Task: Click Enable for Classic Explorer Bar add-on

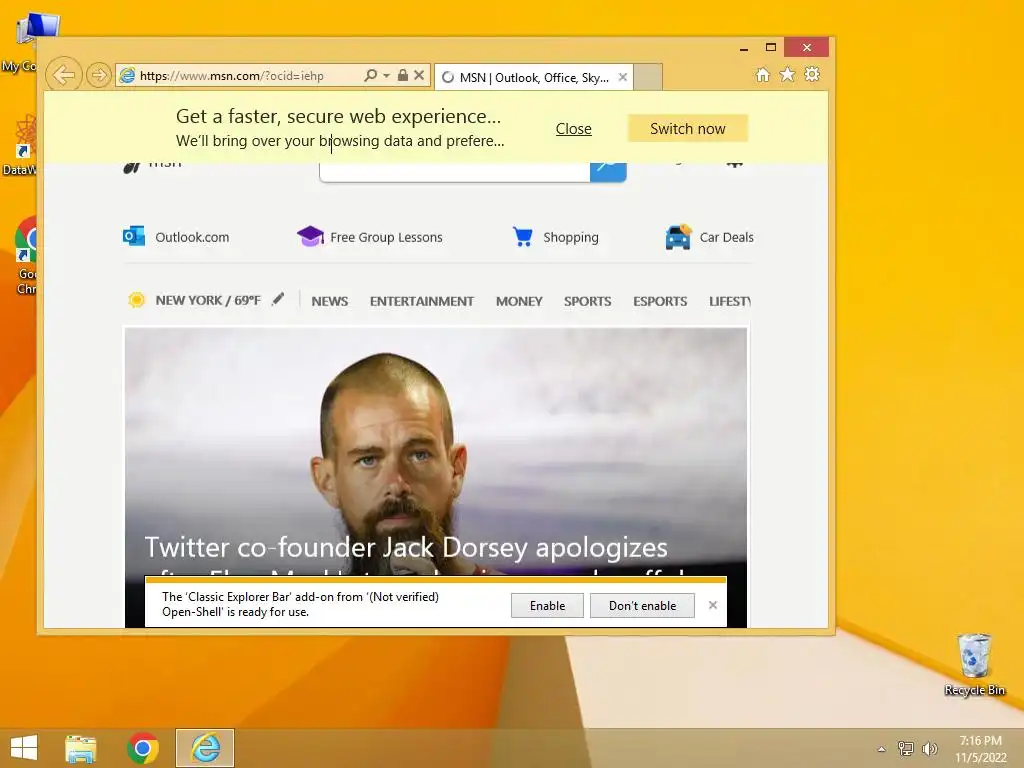Action: coord(547,605)
